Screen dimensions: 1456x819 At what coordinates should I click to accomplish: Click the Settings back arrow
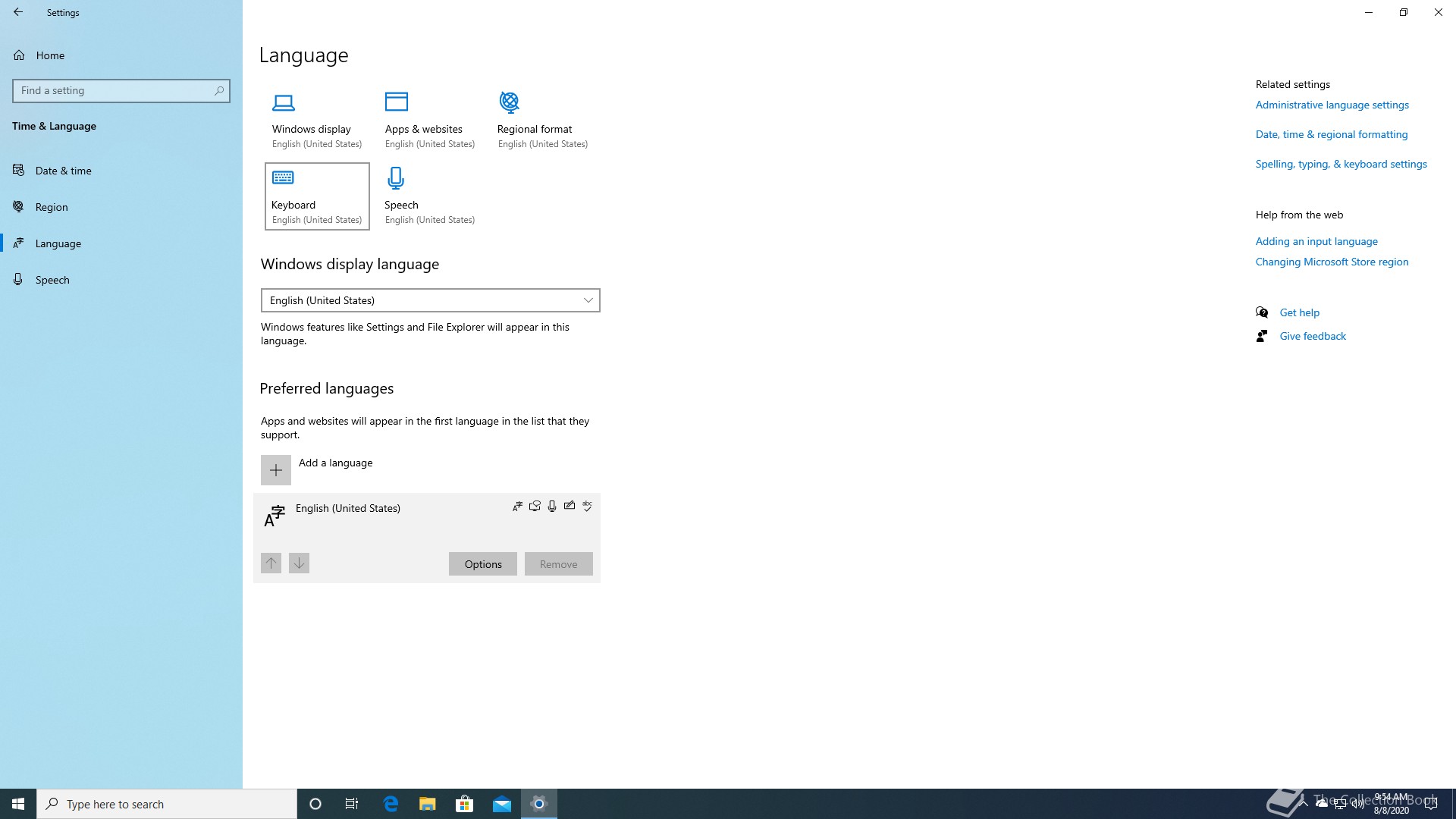[x=18, y=12]
